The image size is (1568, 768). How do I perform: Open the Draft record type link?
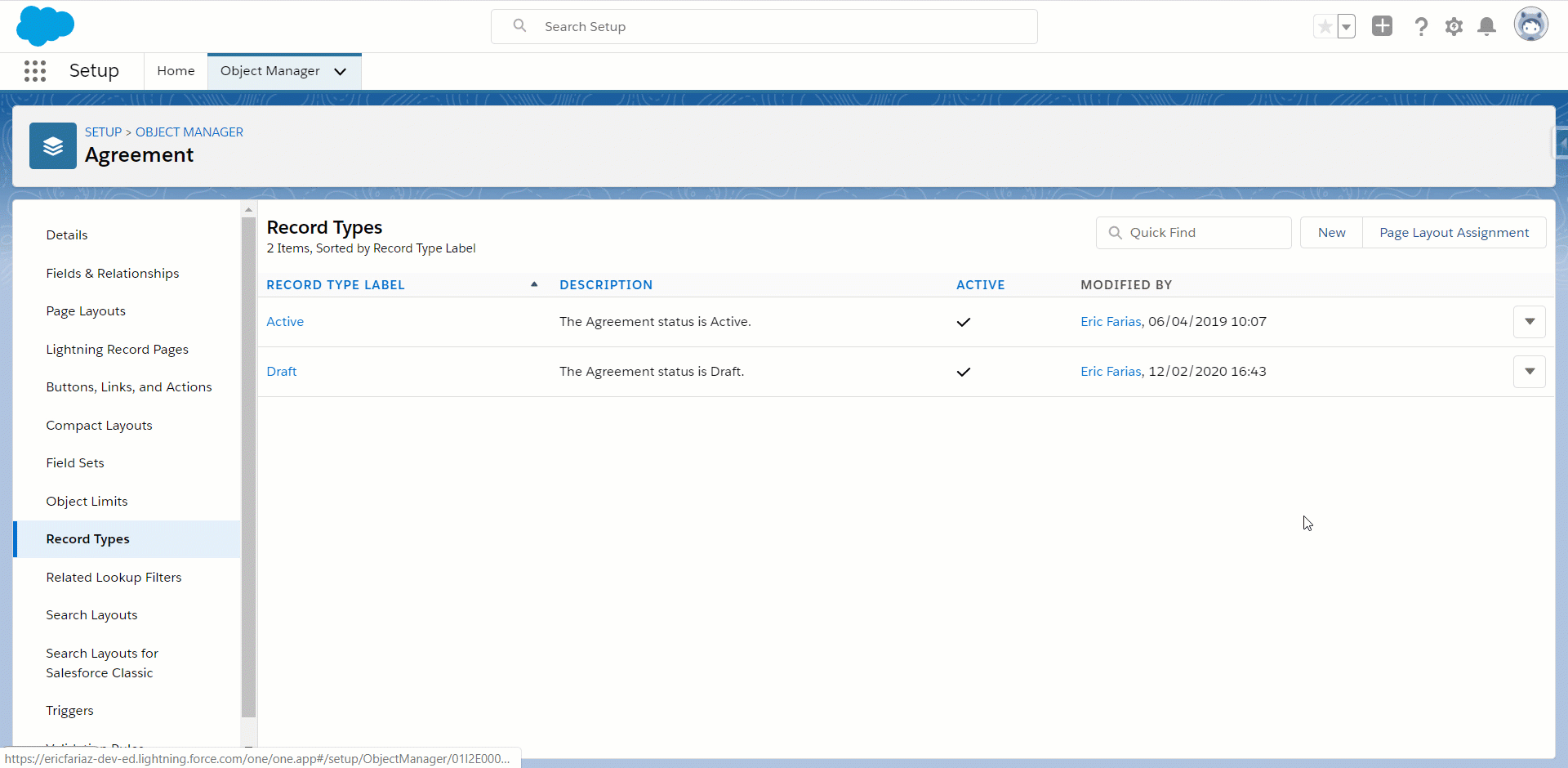click(282, 372)
